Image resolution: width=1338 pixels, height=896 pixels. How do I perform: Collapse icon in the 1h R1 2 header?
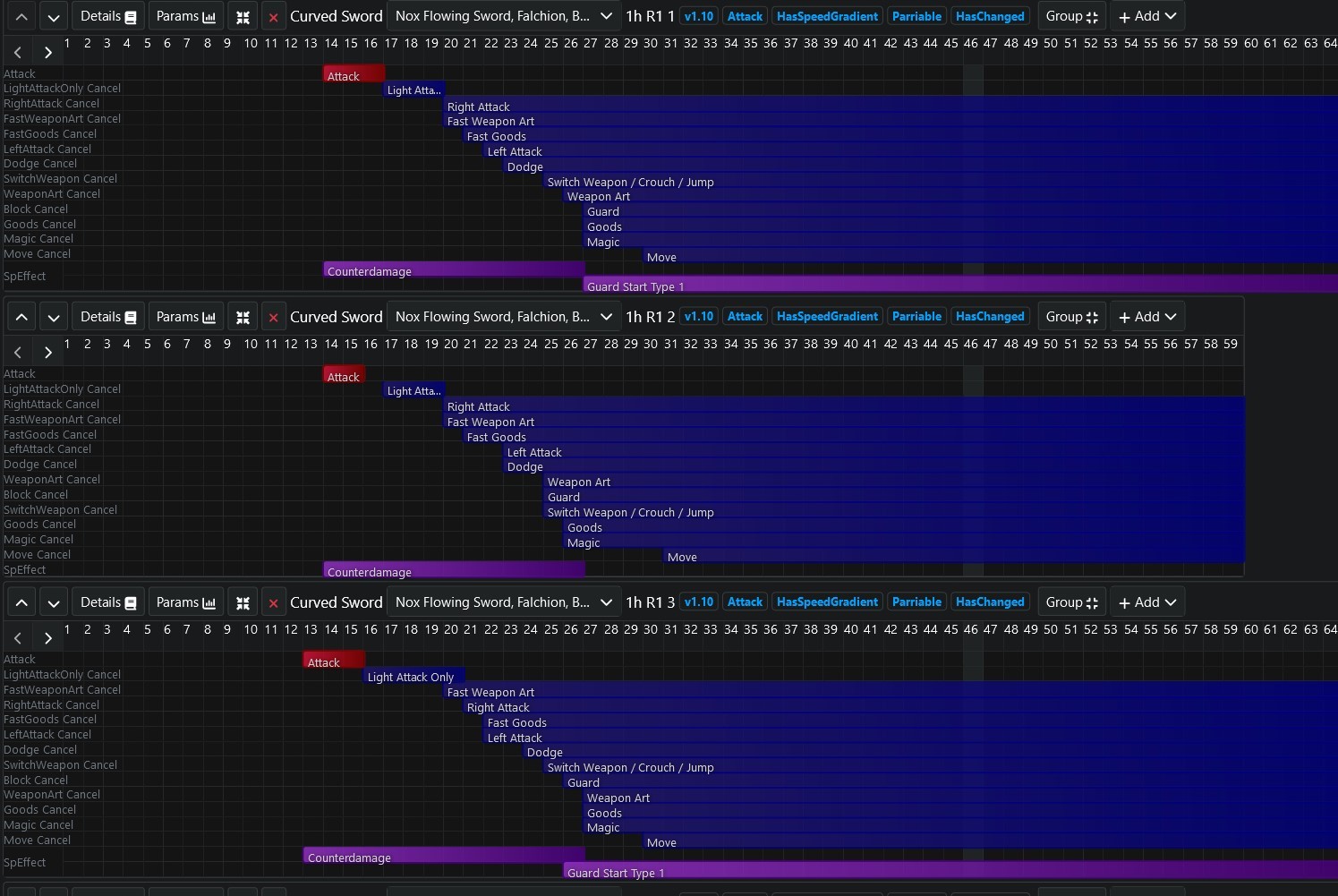[x=243, y=317]
